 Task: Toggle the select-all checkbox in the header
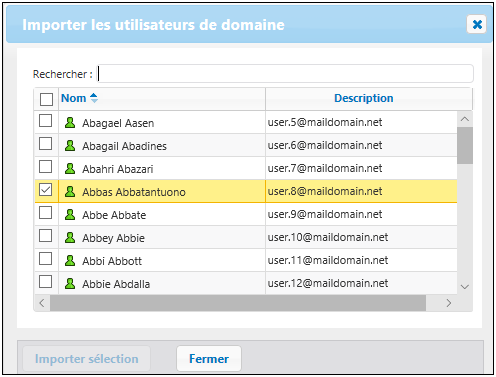coord(46,99)
